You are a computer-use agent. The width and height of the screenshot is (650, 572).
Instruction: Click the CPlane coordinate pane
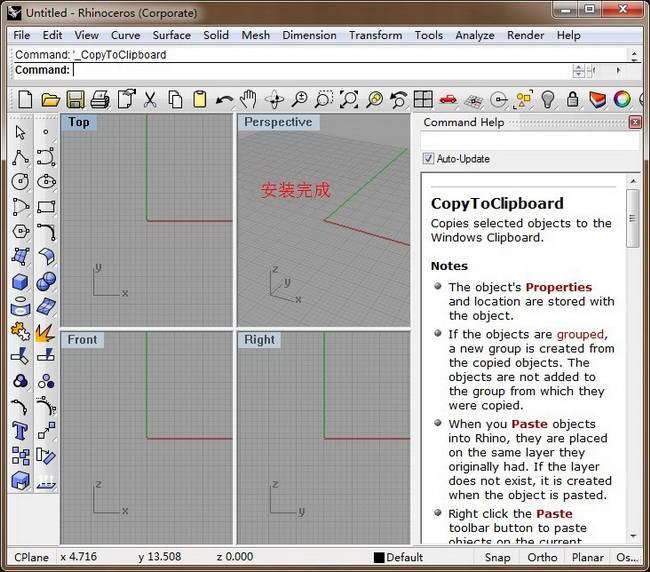click(32, 557)
